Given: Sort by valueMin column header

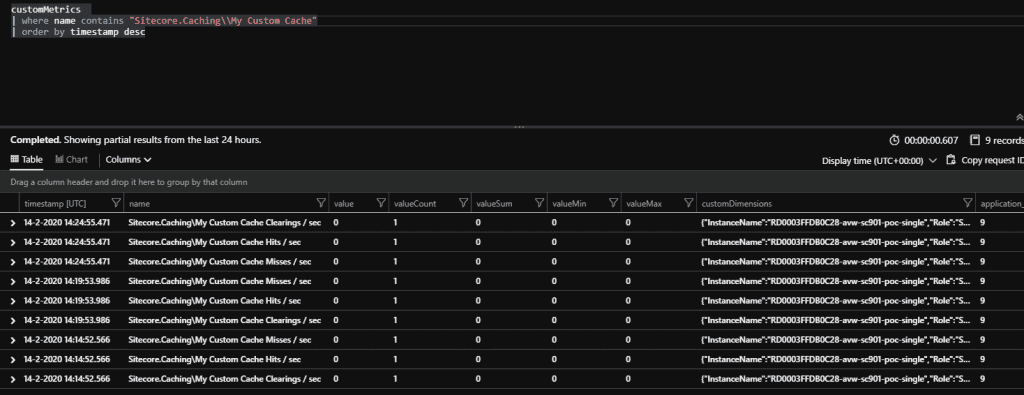Looking at the screenshot, I should pyautogui.click(x=569, y=204).
